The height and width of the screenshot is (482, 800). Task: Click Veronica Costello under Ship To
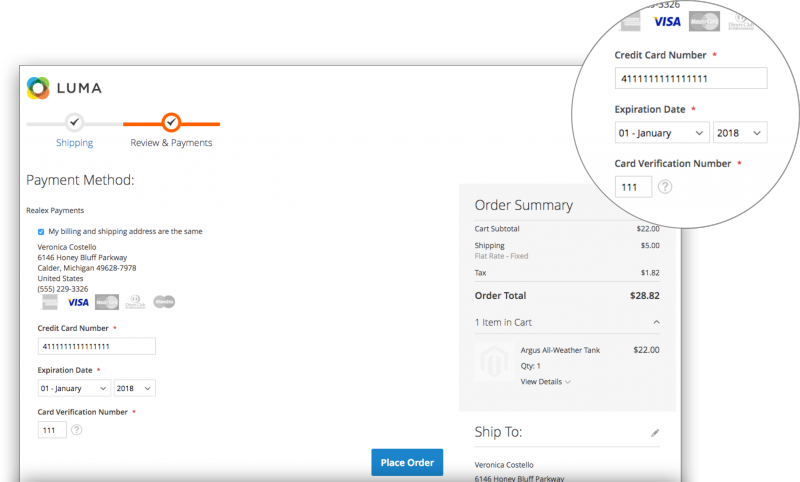504,465
